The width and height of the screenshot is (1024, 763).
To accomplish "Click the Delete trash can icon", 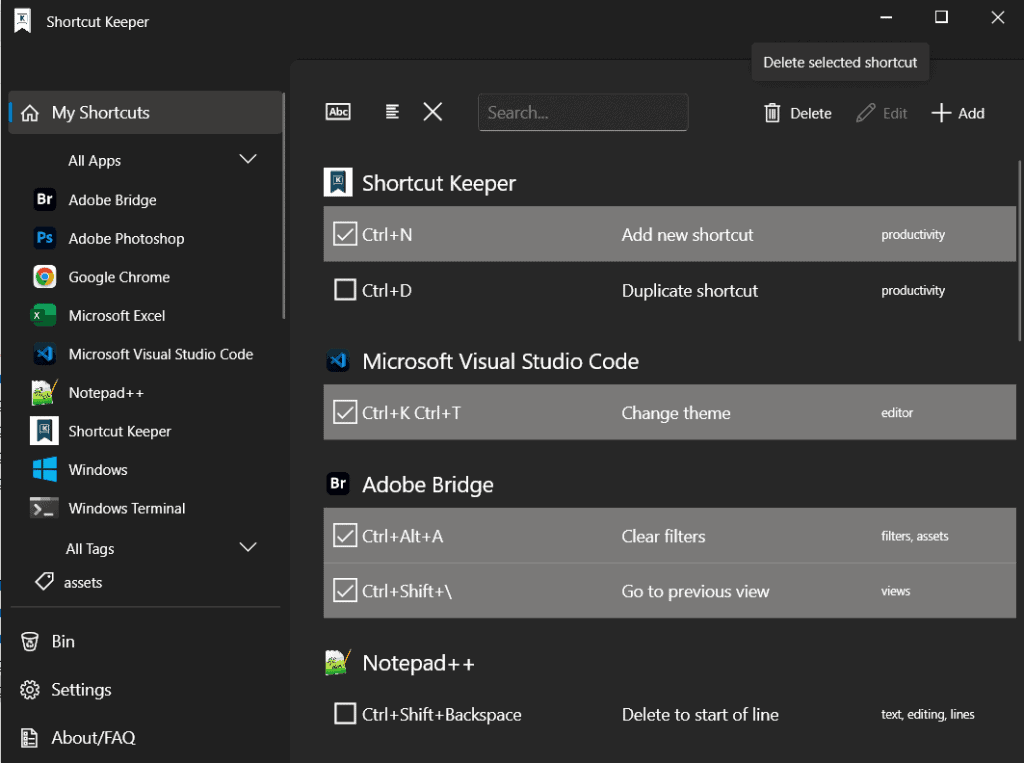I will pos(772,113).
